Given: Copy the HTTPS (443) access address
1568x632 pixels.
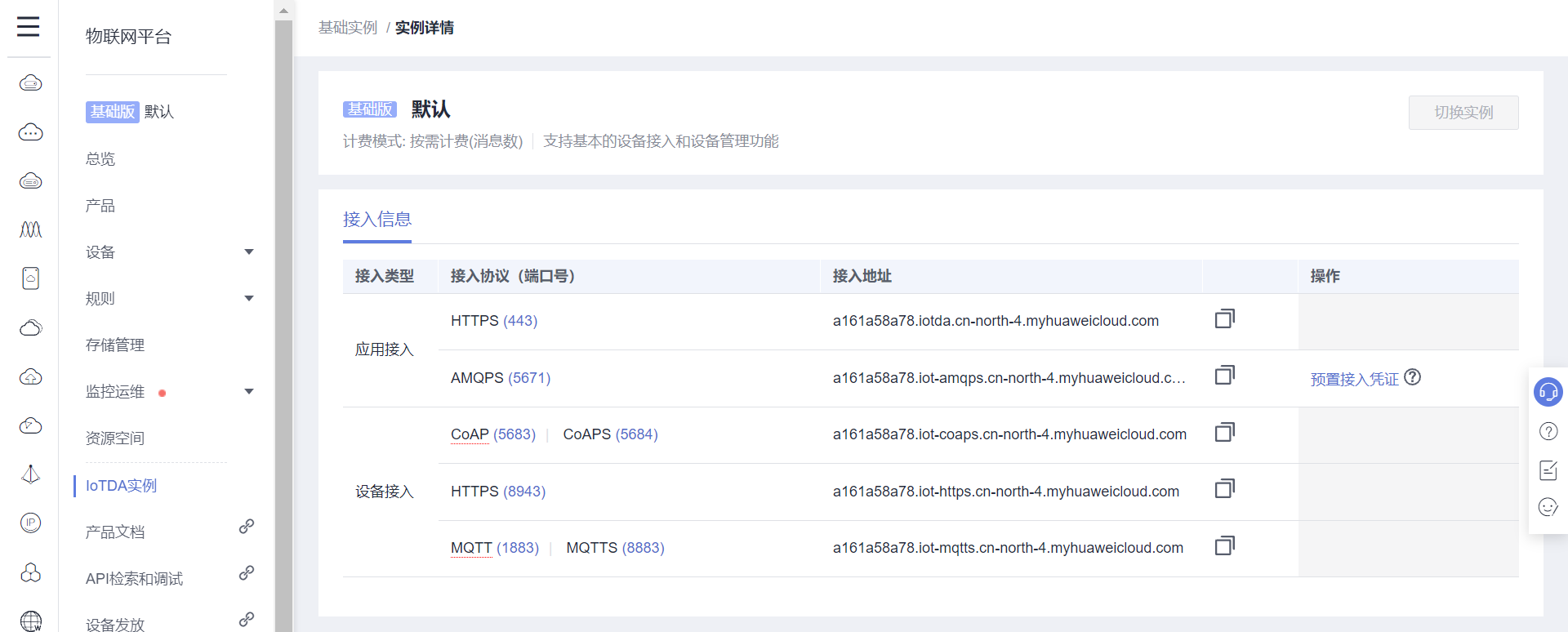Looking at the screenshot, I should coord(1224,318).
